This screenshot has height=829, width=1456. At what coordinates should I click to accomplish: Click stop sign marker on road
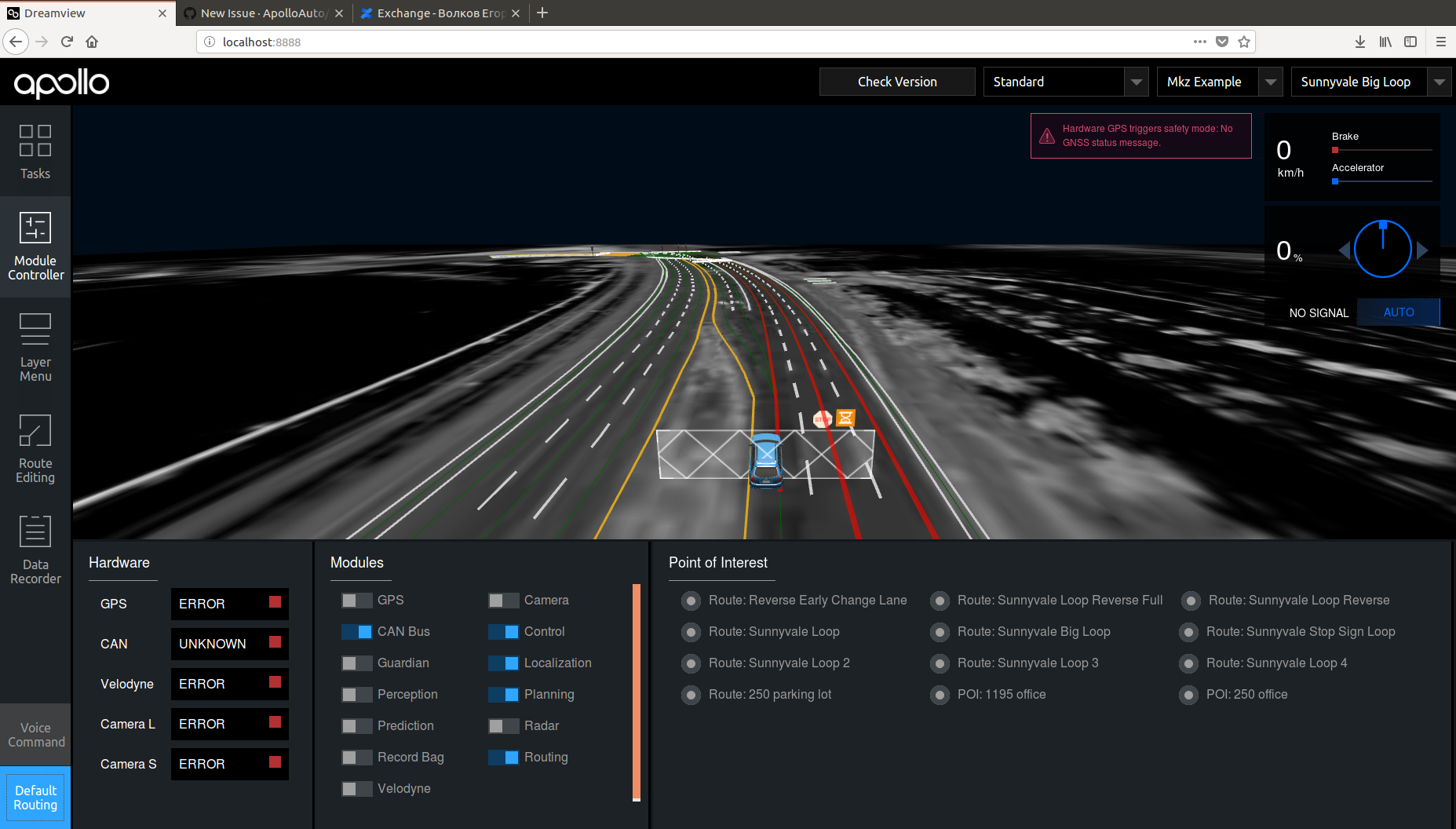tap(822, 419)
